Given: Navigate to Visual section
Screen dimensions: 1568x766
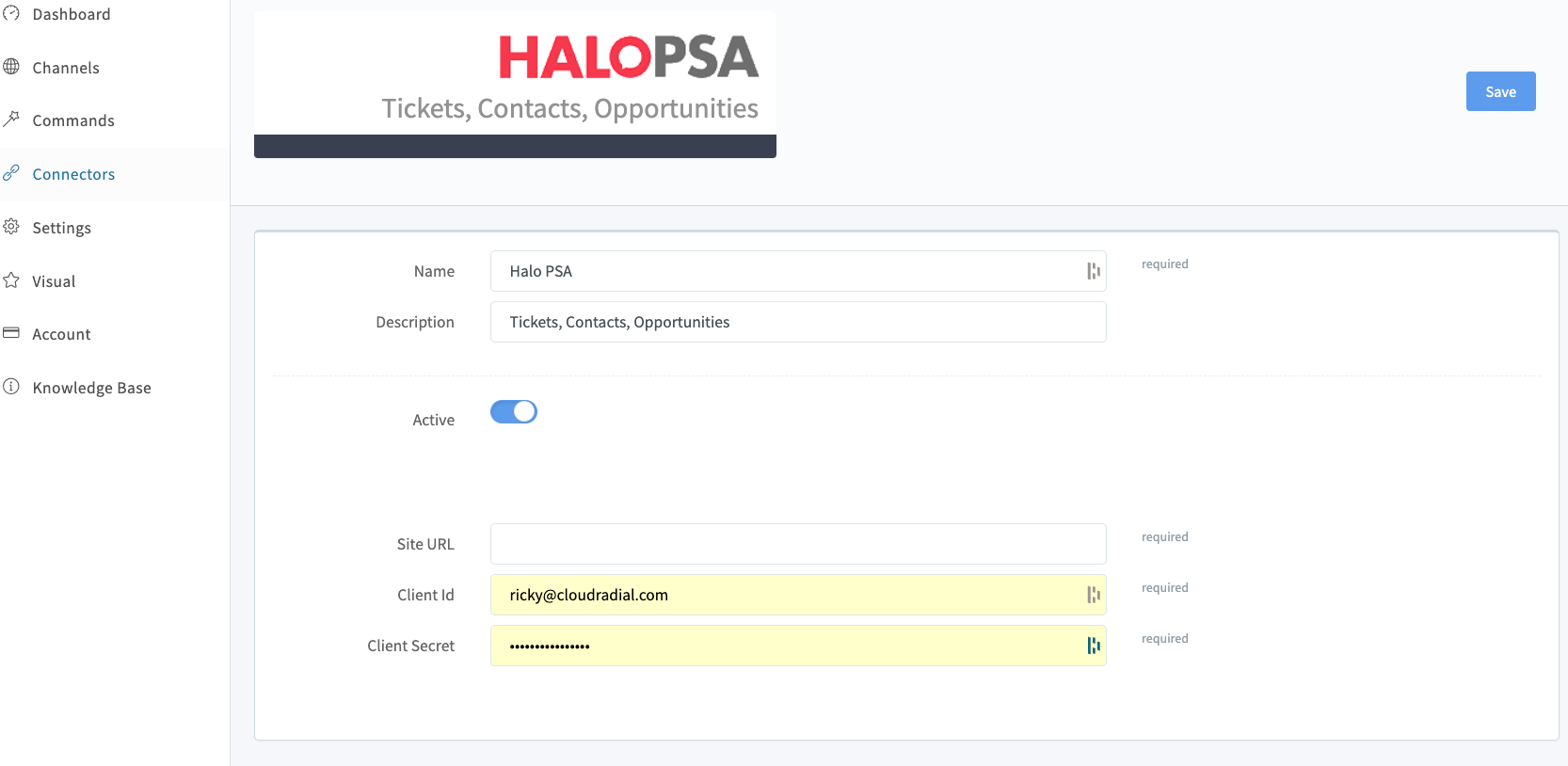Looking at the screenshot, I should (x=54, y=281).
